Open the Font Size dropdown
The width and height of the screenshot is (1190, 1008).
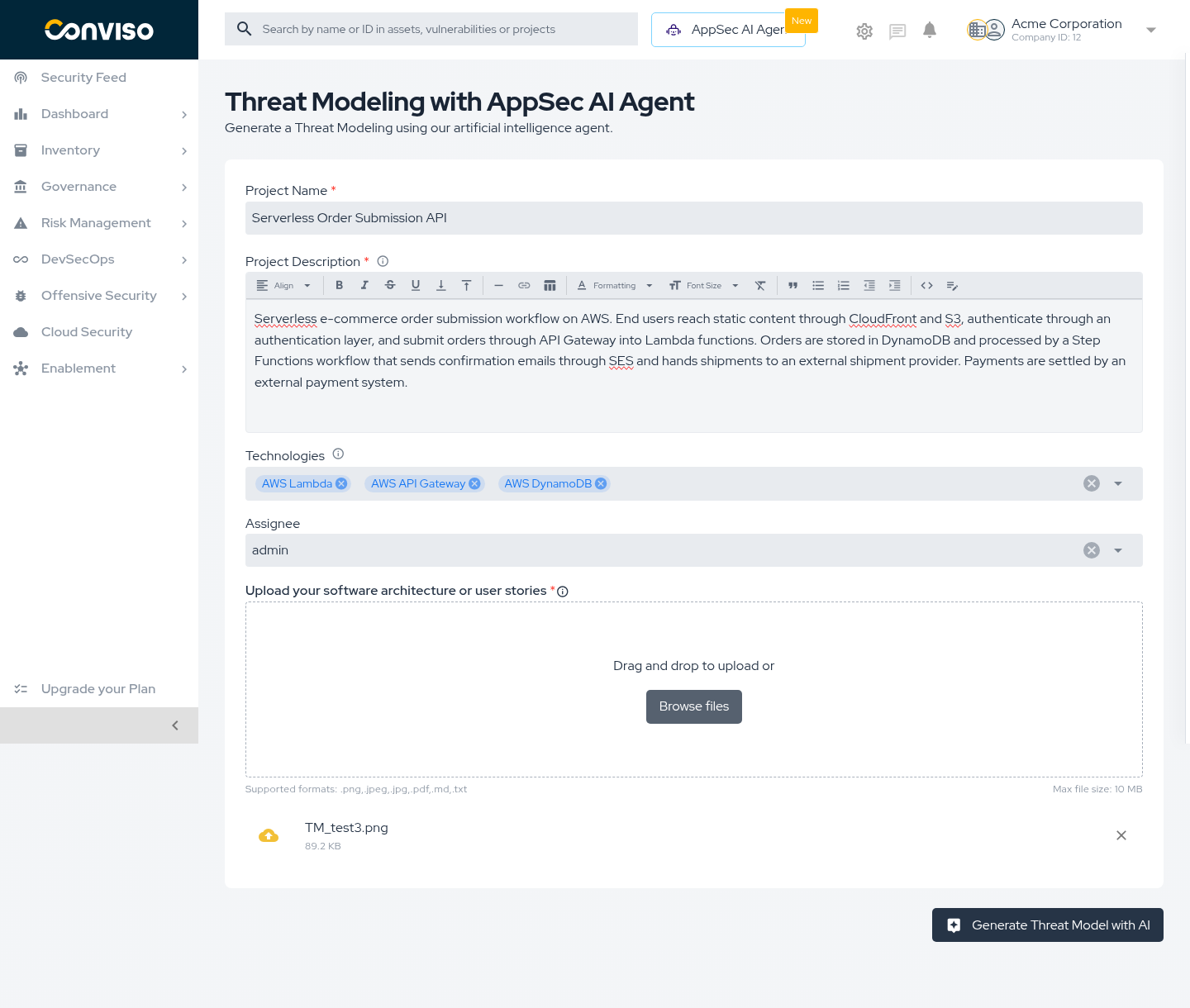click(x=704, y=286)
